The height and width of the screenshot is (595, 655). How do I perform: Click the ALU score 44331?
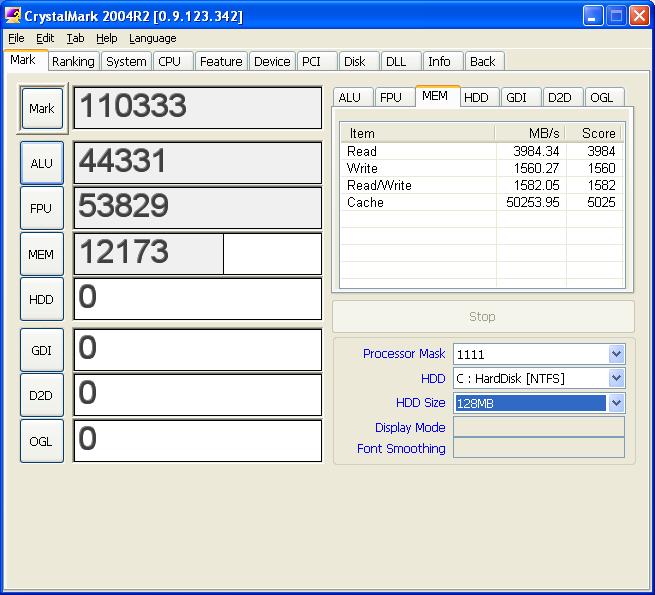[x=198, y=163]
